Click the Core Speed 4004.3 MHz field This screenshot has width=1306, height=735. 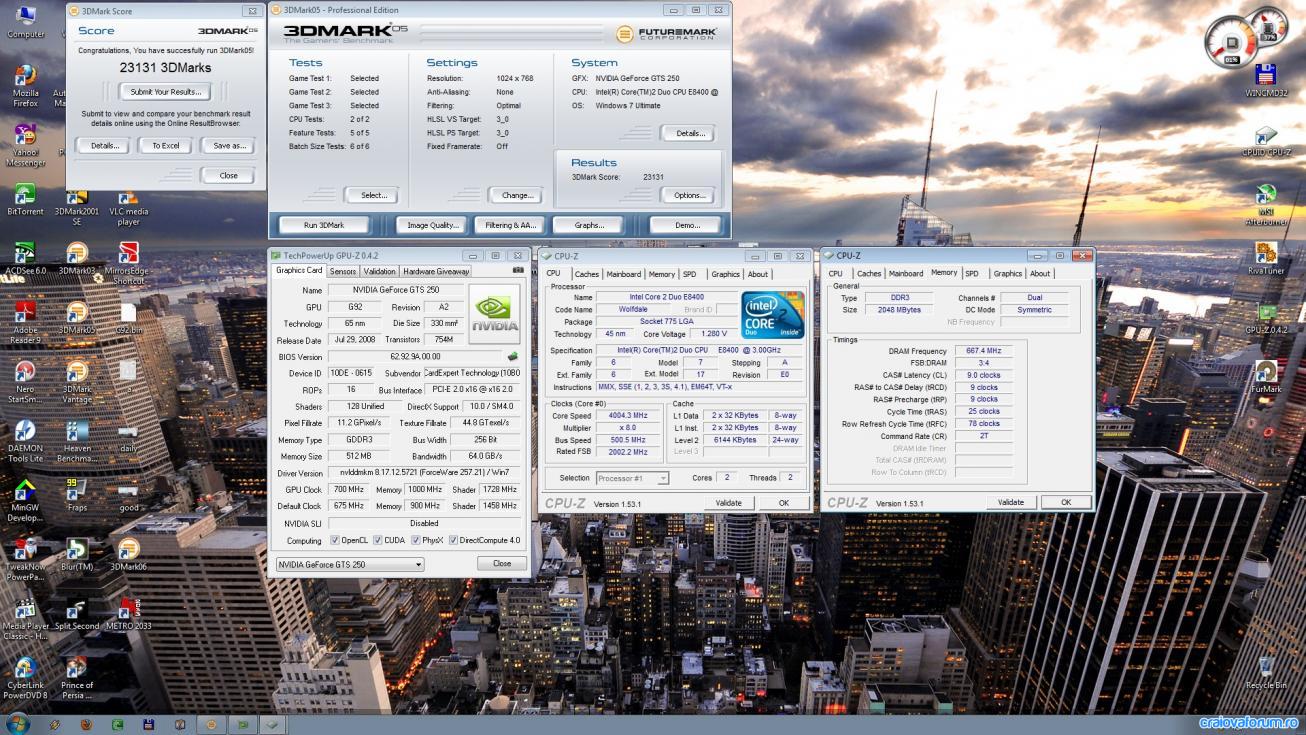[x=626, y=415]
